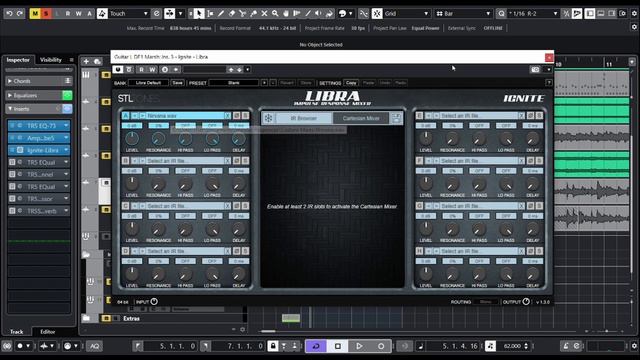Click the transport Record button

(x=381, y=346)
